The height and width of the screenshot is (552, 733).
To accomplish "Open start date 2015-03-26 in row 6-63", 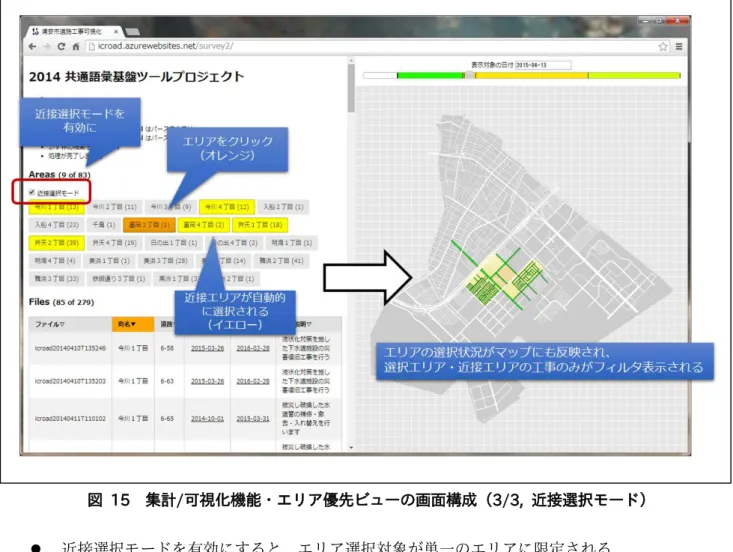I will point(207,381).
